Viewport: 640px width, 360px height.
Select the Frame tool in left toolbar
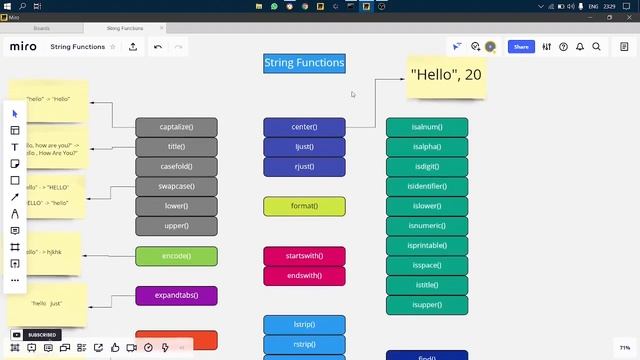15,247
